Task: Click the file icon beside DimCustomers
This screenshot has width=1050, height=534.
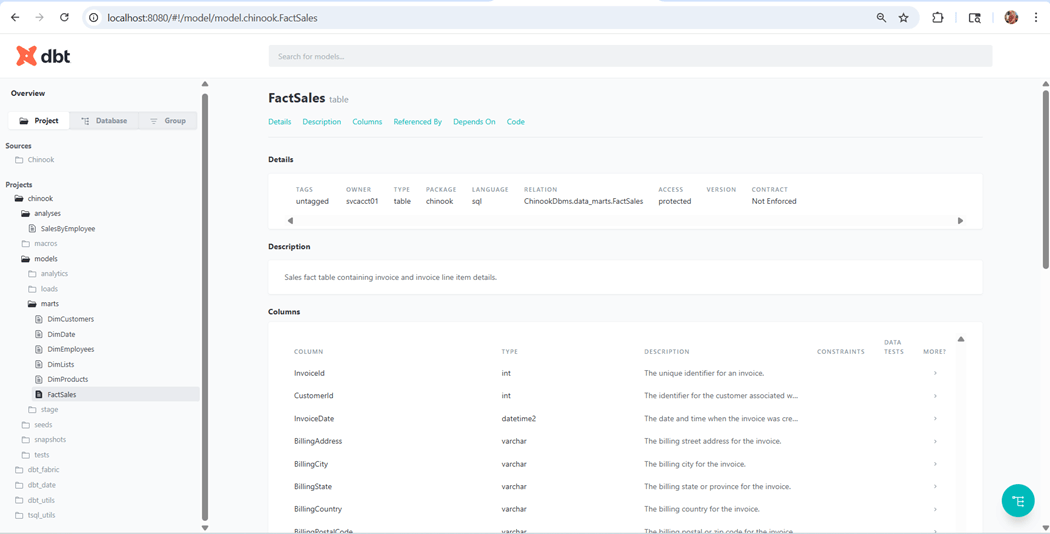Action: [39, 320]
